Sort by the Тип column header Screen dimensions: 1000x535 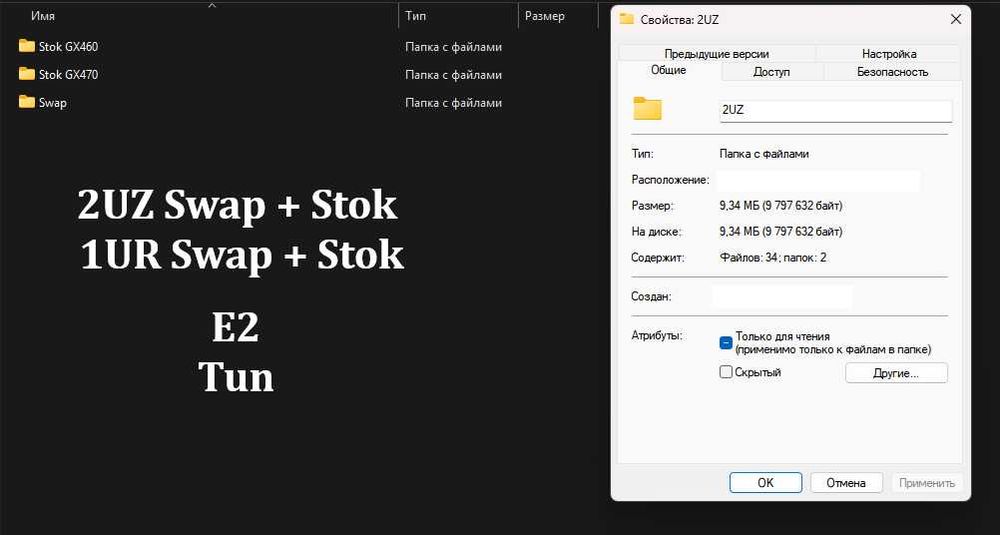415,16
